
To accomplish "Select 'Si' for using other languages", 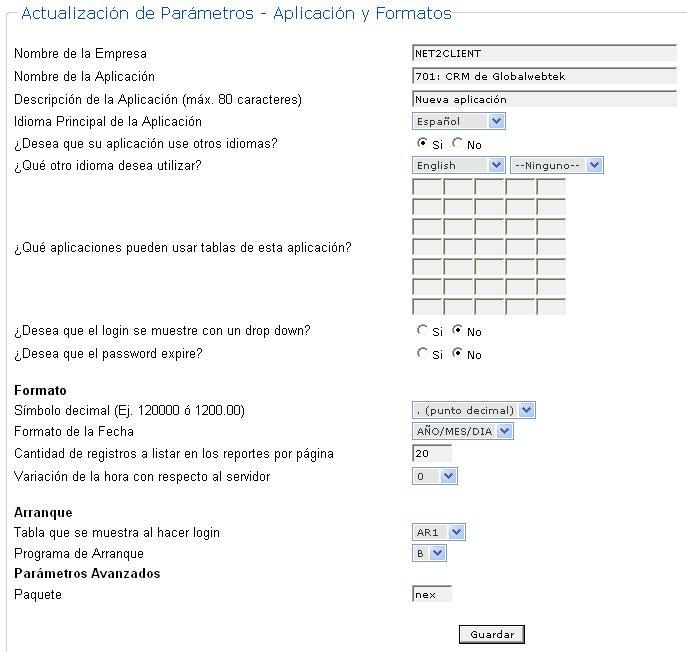I will click(x=422, y=144).
